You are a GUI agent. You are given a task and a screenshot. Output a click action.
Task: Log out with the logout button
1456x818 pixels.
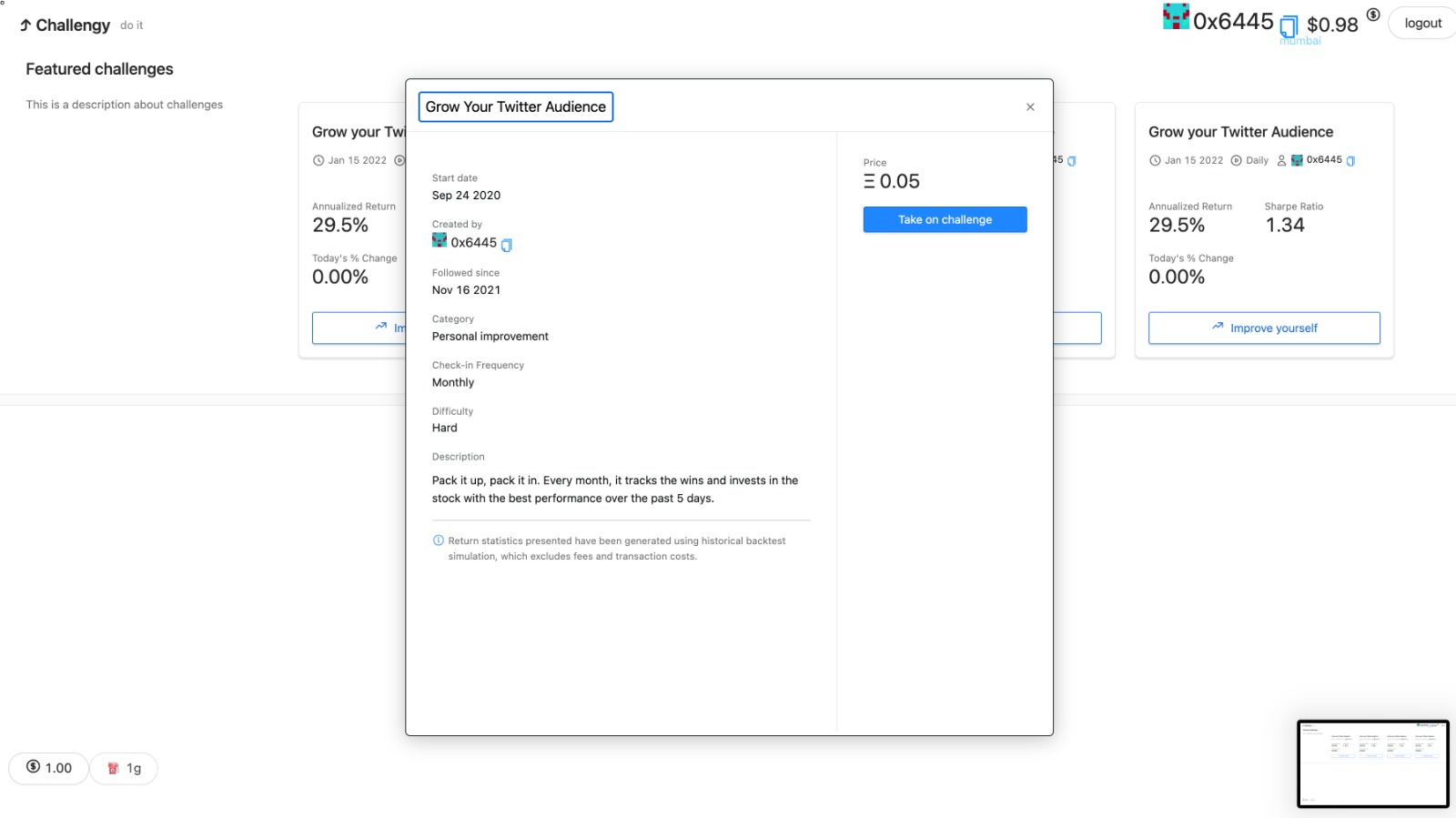1422,24
